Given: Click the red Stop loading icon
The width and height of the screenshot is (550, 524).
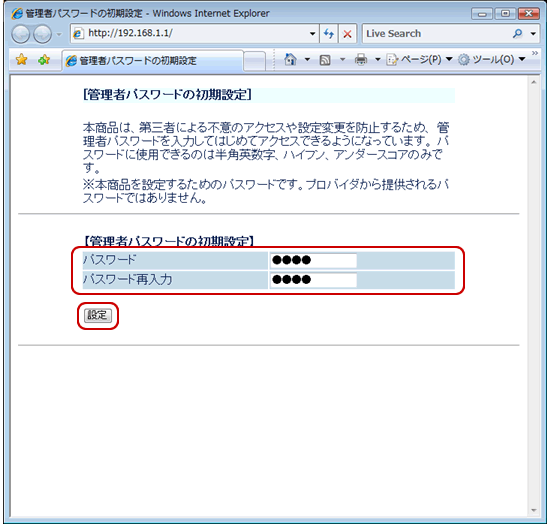Looking at the screenshot, I should pyautogui.click(x=347, y=34).
